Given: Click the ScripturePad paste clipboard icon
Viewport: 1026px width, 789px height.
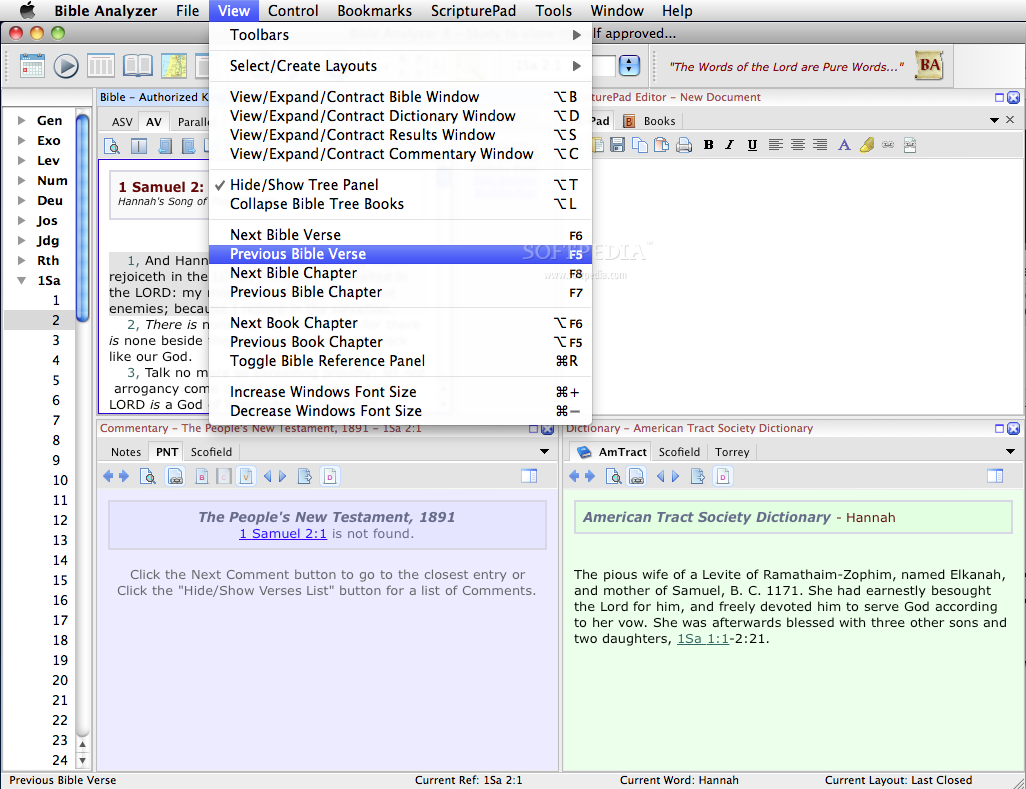Looking at the screenshot, I should tap(662, 145).
